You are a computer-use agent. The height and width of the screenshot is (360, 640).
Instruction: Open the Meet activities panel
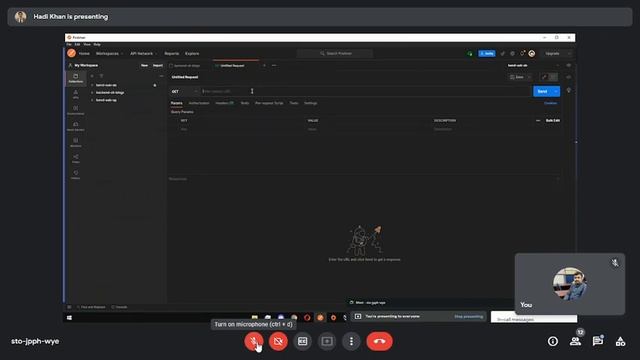(x=620, y=341)
